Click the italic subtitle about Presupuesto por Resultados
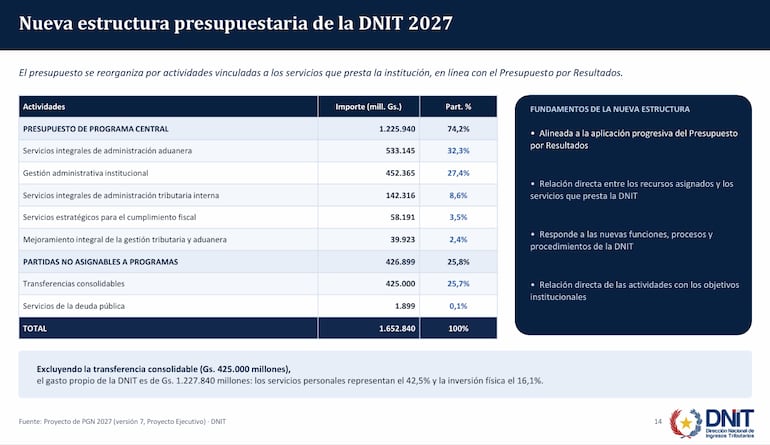Viewport: 770px width, 445px height. 321,73
